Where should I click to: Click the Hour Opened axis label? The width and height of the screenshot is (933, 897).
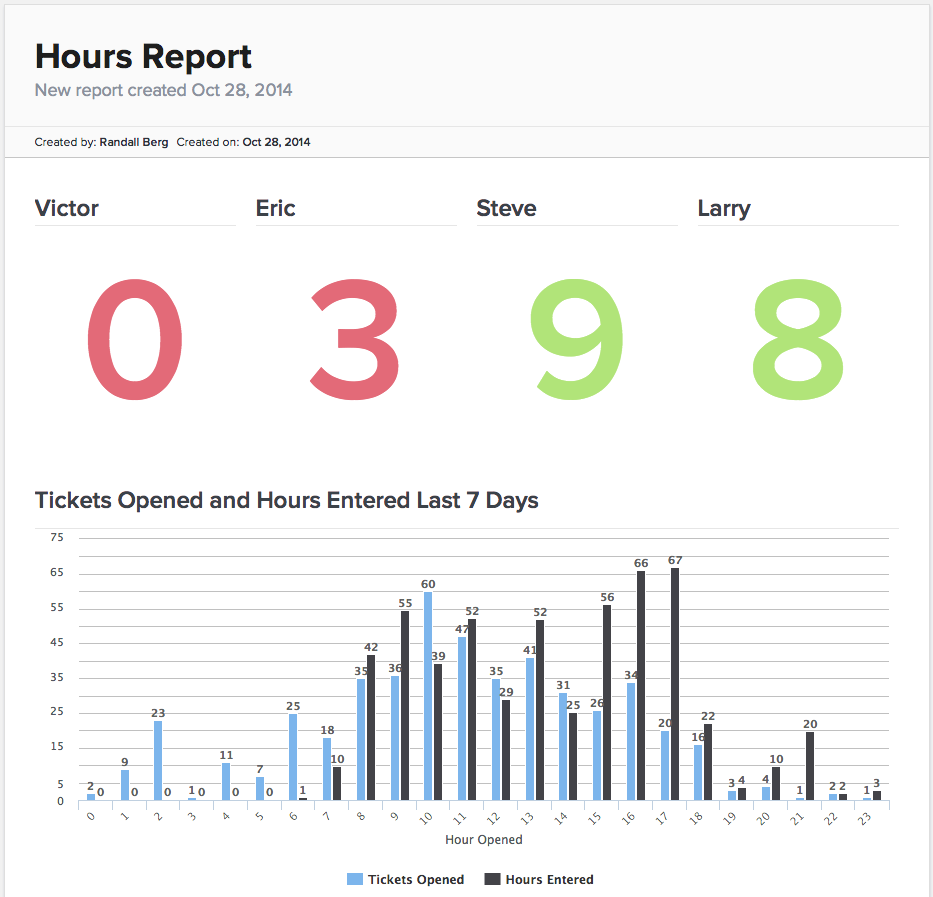coord(484,839)
